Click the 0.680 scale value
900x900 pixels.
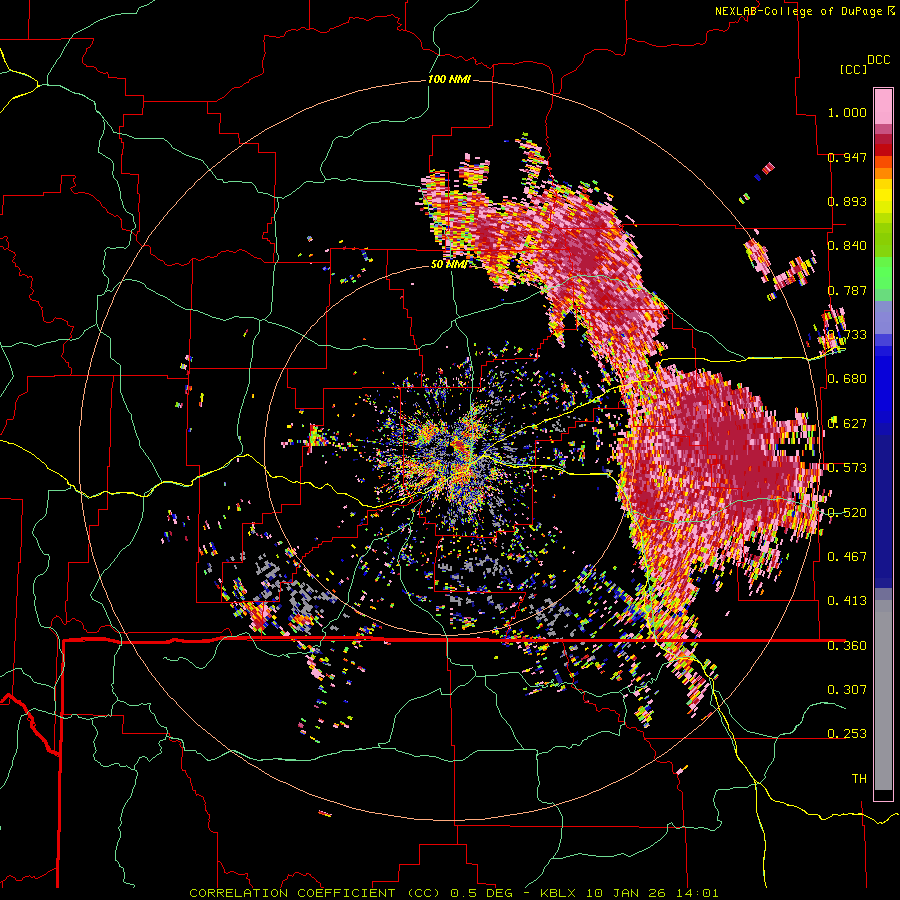pyautogui.click(x=847, y=379)
